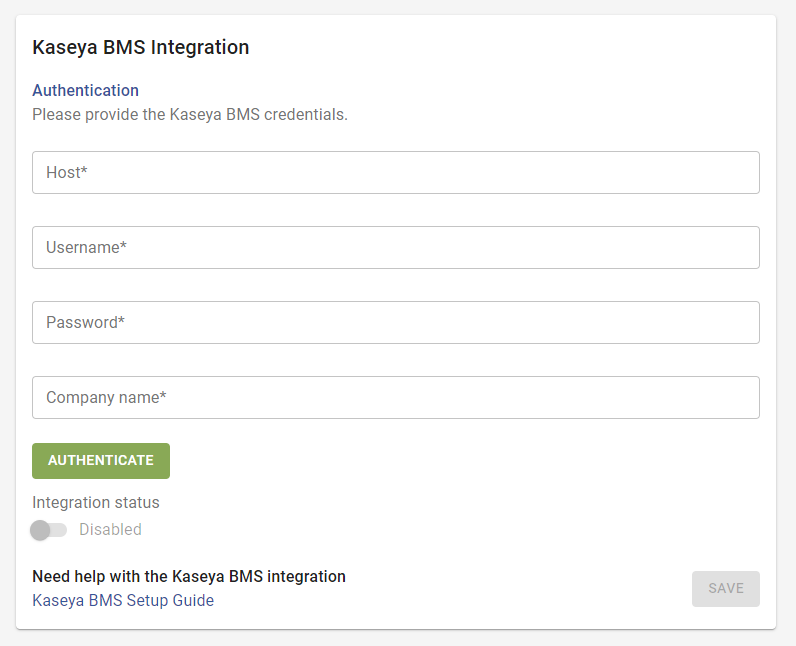Open the Kaseya BMS Setup Guide link
This screenshot has height=646, width=796.
[x=123, y=601]
